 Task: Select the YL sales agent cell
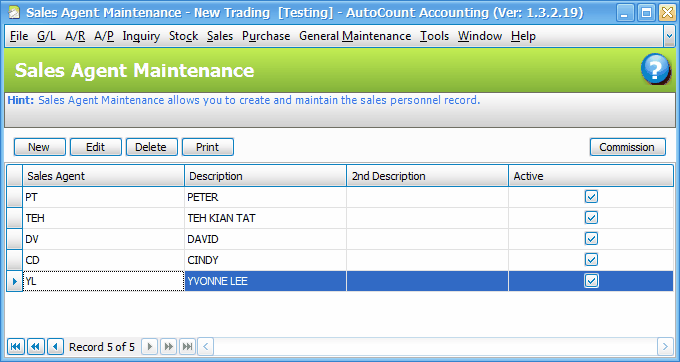pos(103,281)
